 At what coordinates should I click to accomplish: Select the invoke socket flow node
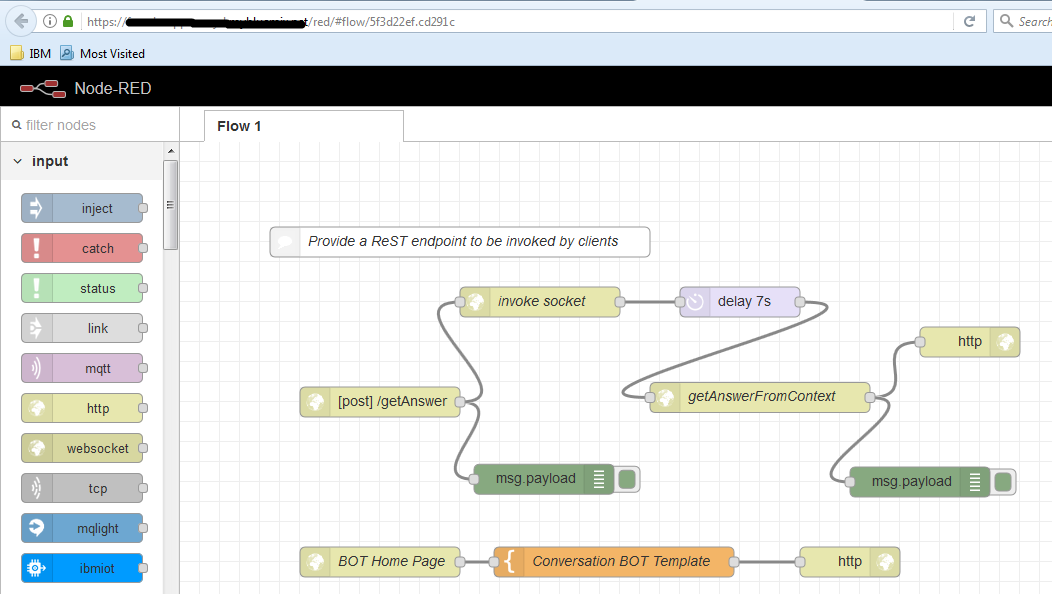click(540, 302)
